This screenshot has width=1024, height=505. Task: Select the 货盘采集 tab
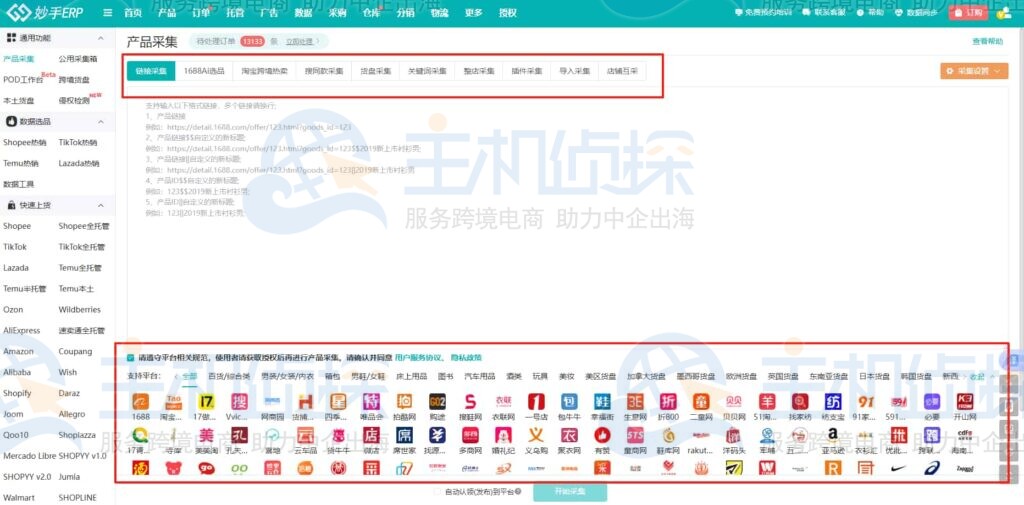(x=376, y=71)
